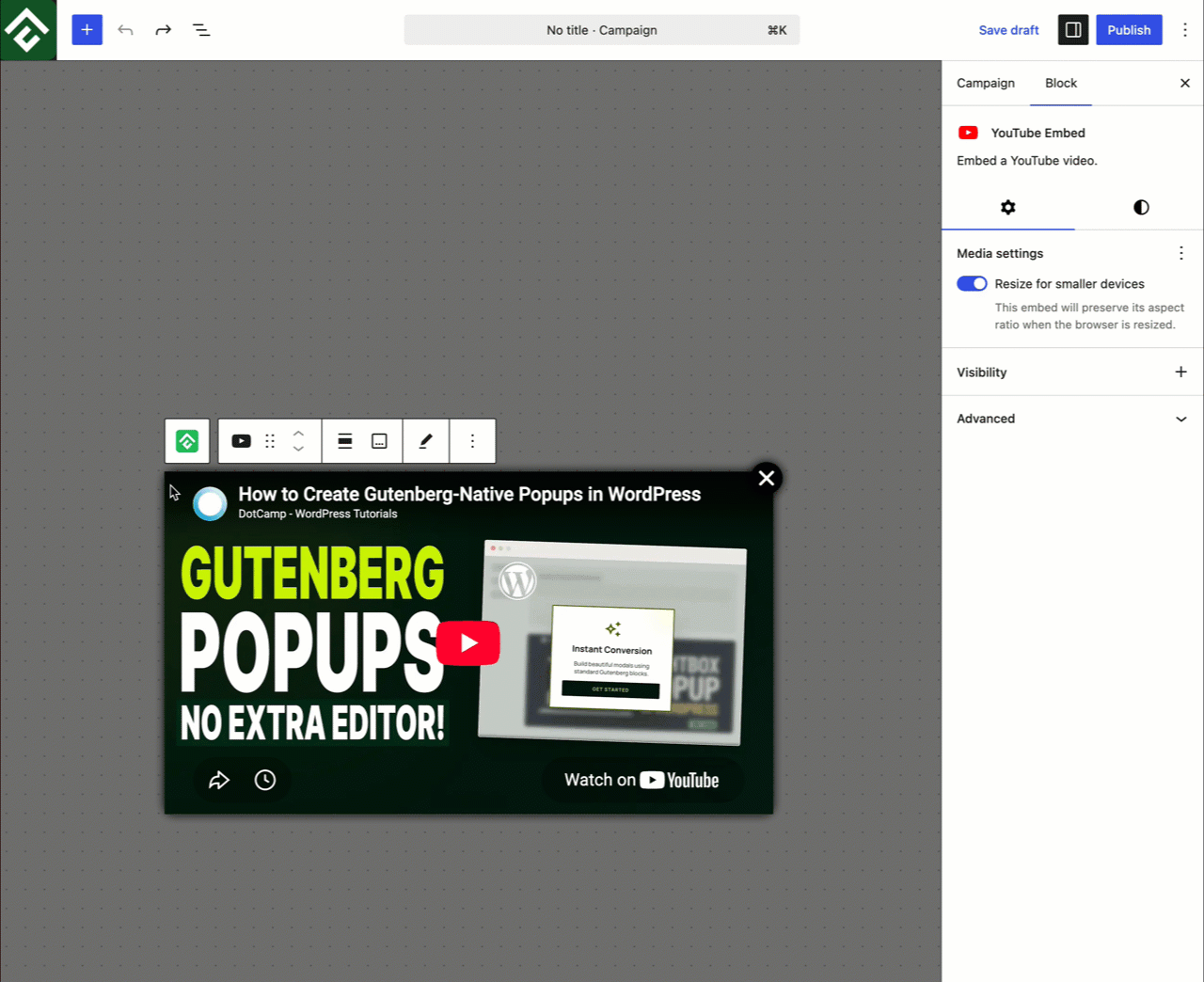Image resolution: width=1204 pixels, height=982 pixels.
Task: Add a caption to the embed
Action: [x=379, y=441]
